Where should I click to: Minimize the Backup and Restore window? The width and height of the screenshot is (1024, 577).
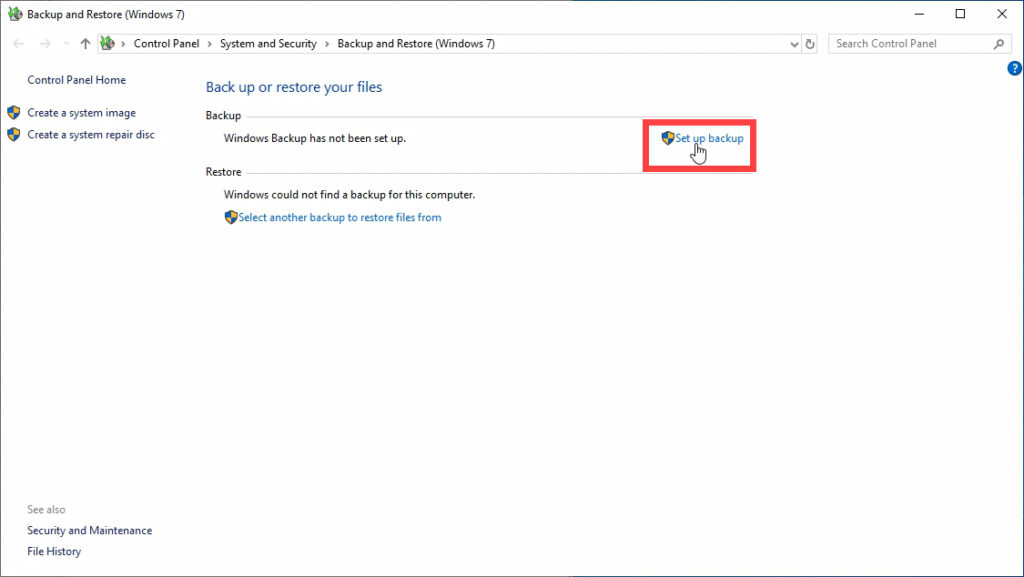pyautogui.click(x=920, y=14)
